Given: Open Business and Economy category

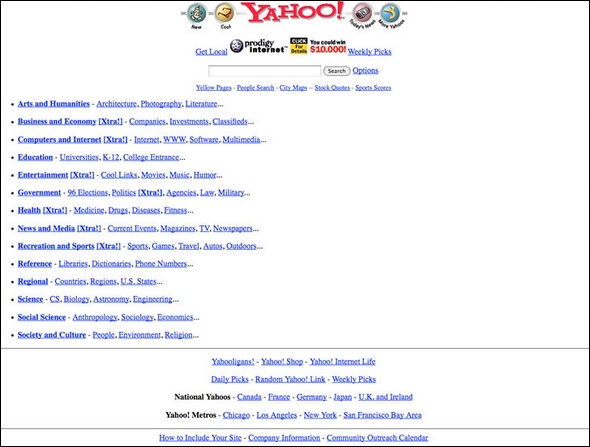Looking at the screenshot, I should pyautogui.click(x=57, y=122).
